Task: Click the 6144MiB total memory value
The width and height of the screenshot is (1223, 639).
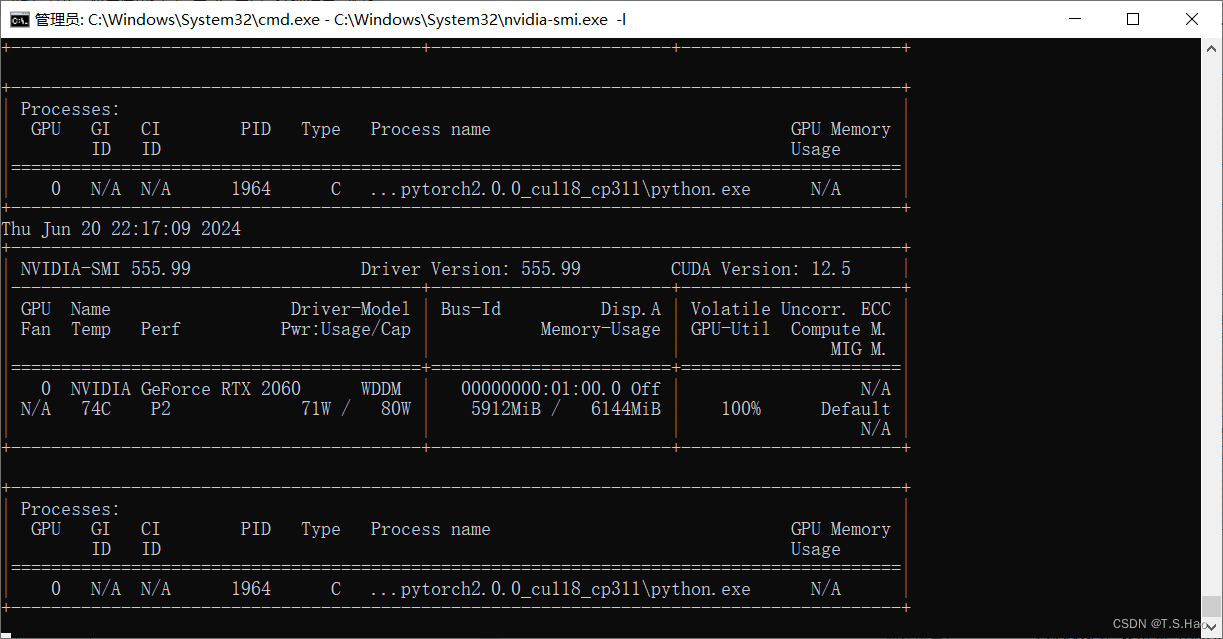Action: [x=626, y=409]
